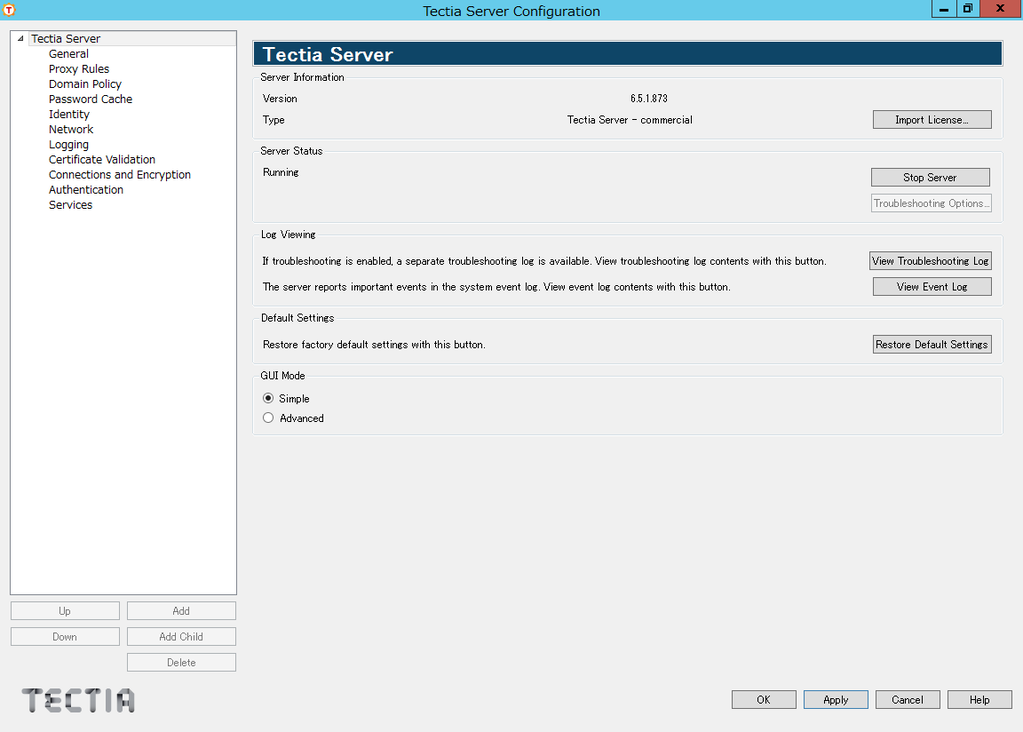1023x732 pixels.
Task: Select Tectia Server root tree item
Action: (x=66, y=38)
